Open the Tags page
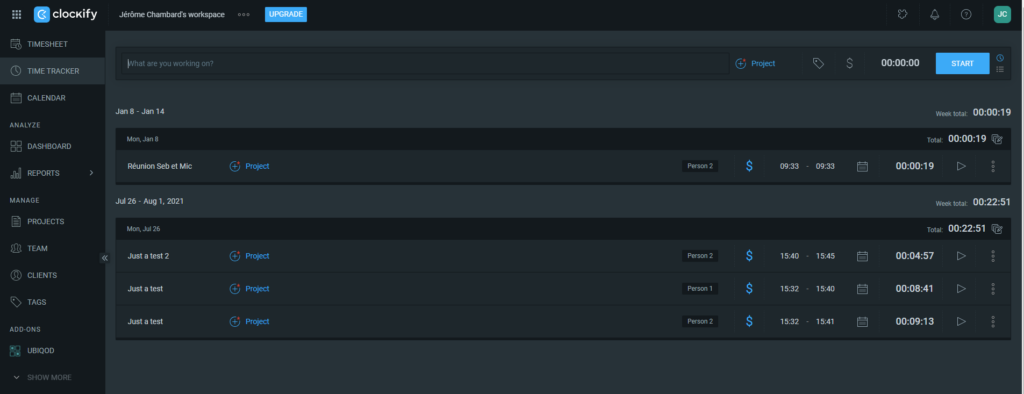Image resolution: width=1024 pixels, height=394 pixels. [52, 302]
